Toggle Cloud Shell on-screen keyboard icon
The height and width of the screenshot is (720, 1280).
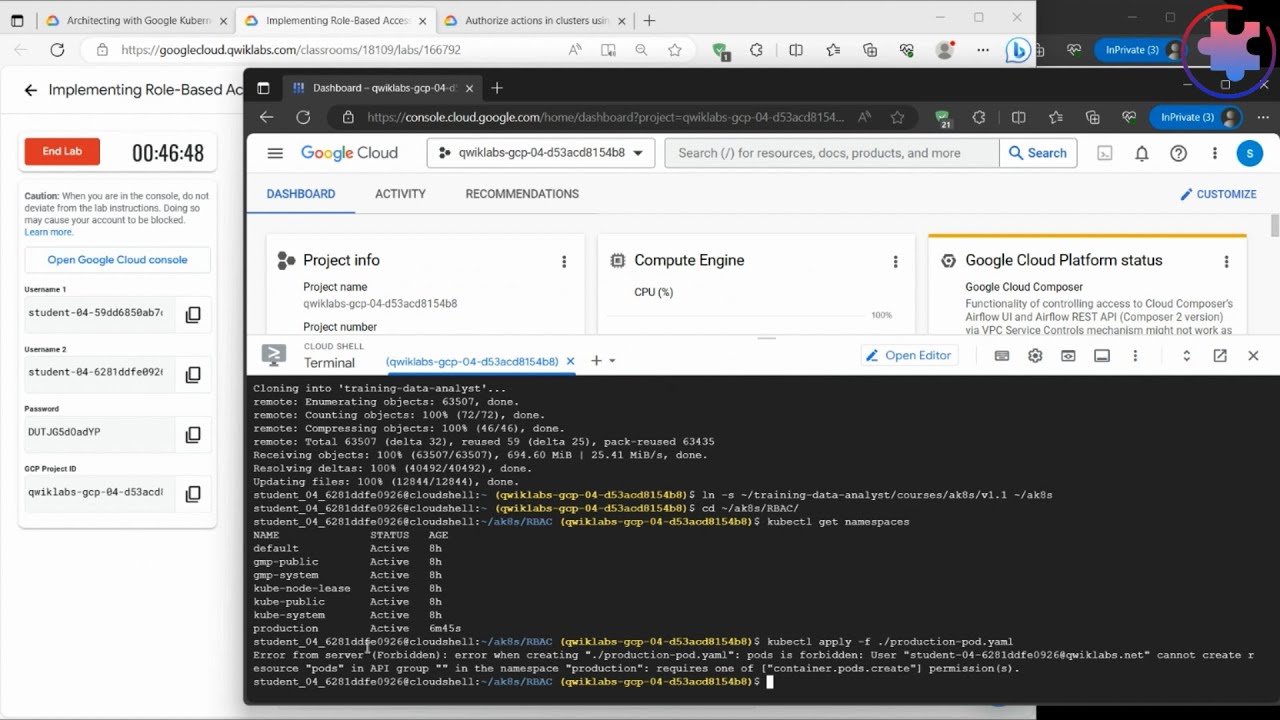(1002, 356)
